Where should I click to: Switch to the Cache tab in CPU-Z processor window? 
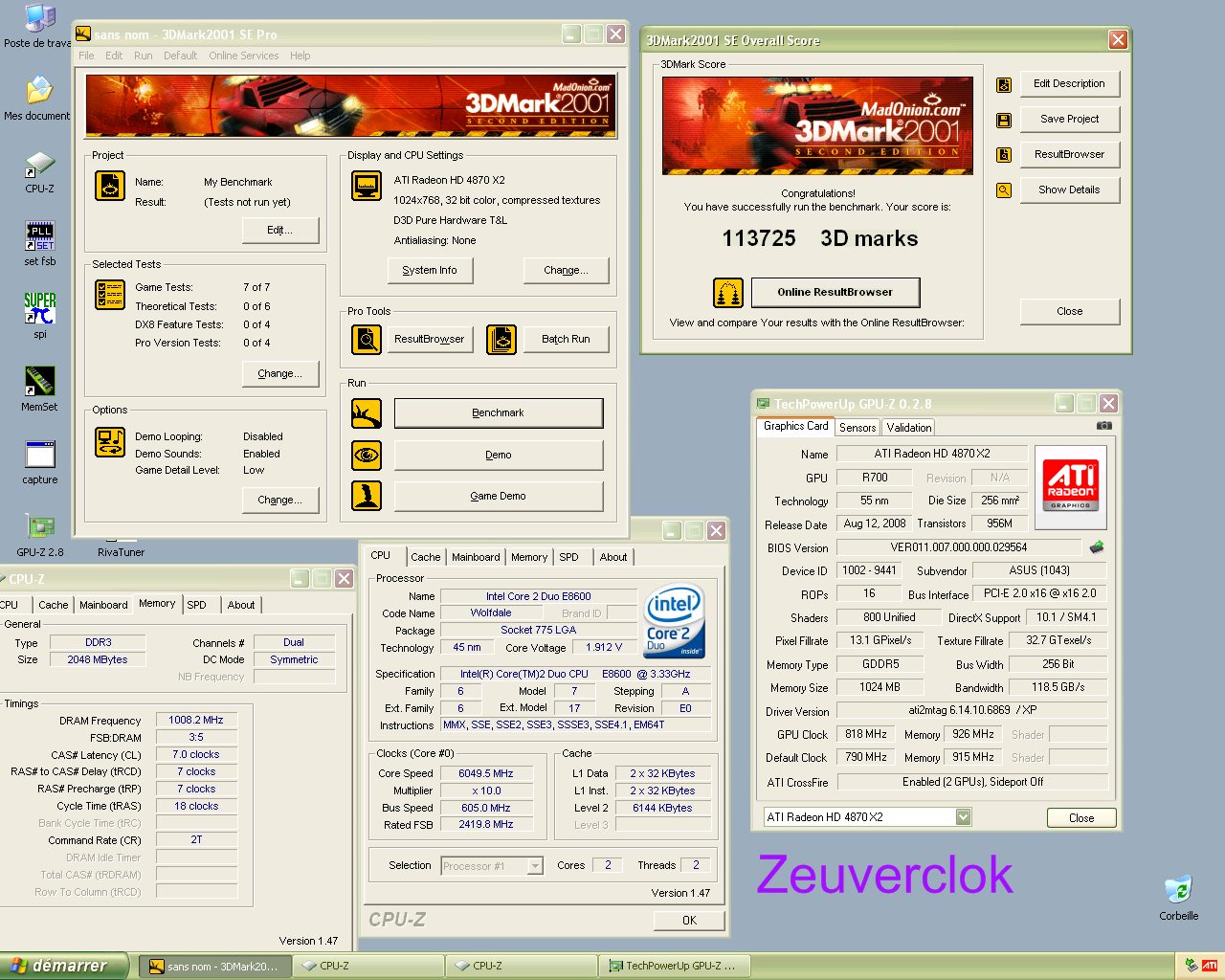pos(426,557)
